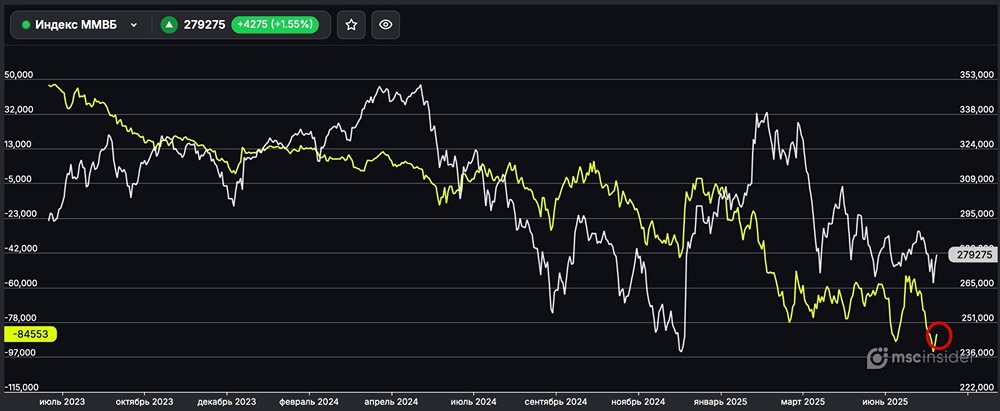Screen dimensions: 1000x411
Task: Click the март 2025 date on the time axis
Action: coord(802,403)
